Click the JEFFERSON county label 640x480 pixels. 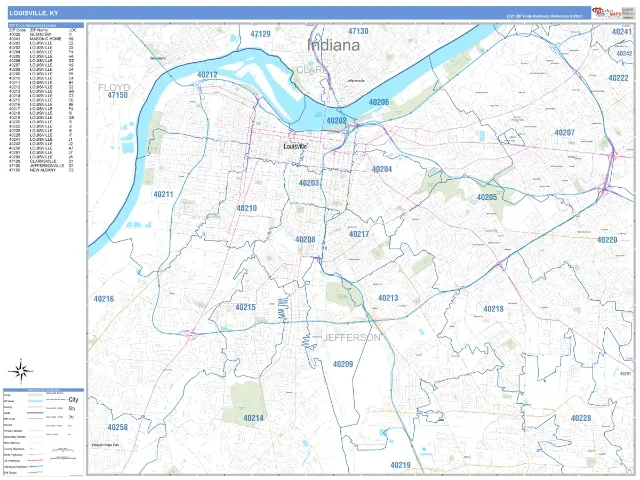[352, 338]
